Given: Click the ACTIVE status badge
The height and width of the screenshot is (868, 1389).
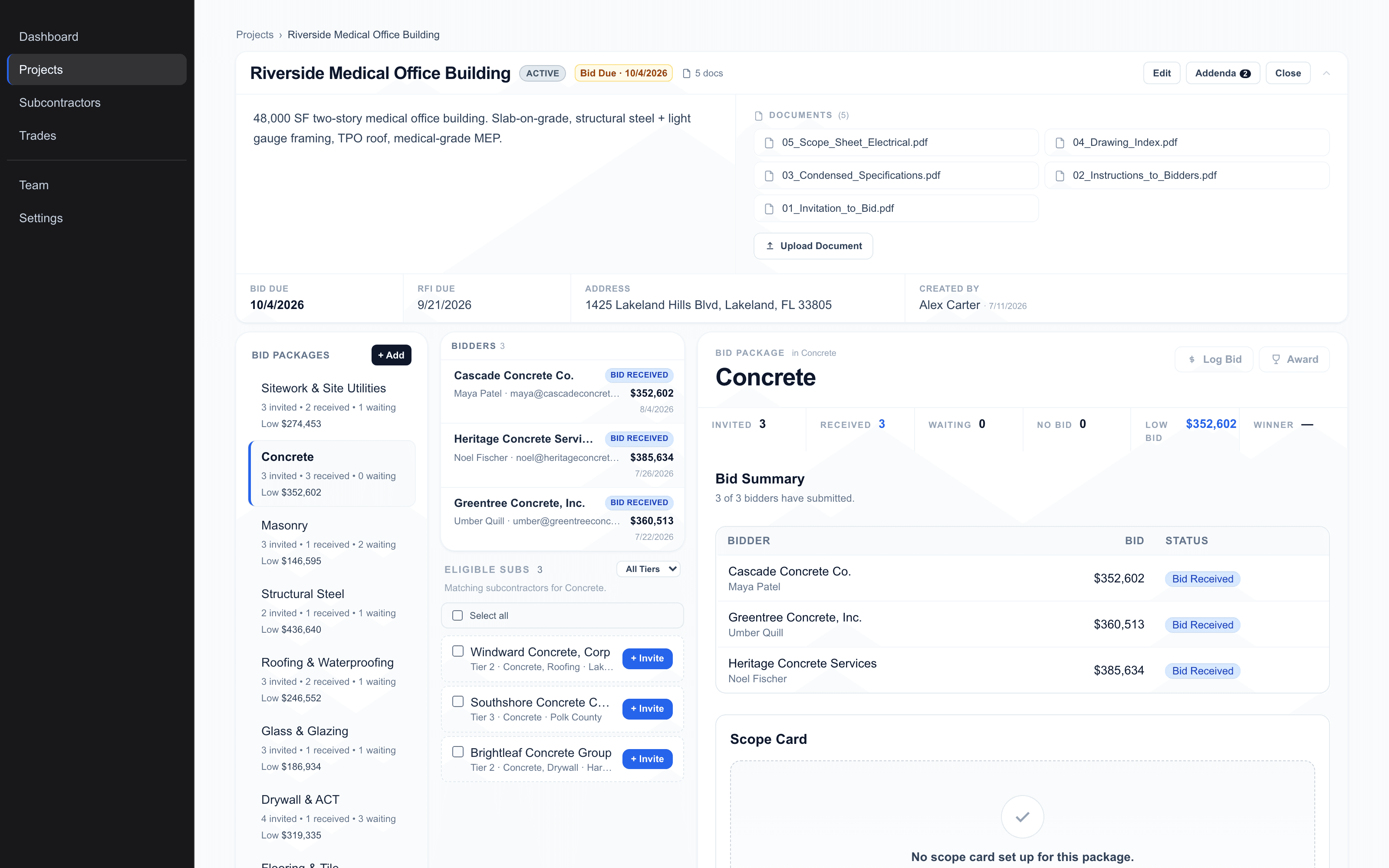Looking at the screenshot, I should (x=543, y=73).
